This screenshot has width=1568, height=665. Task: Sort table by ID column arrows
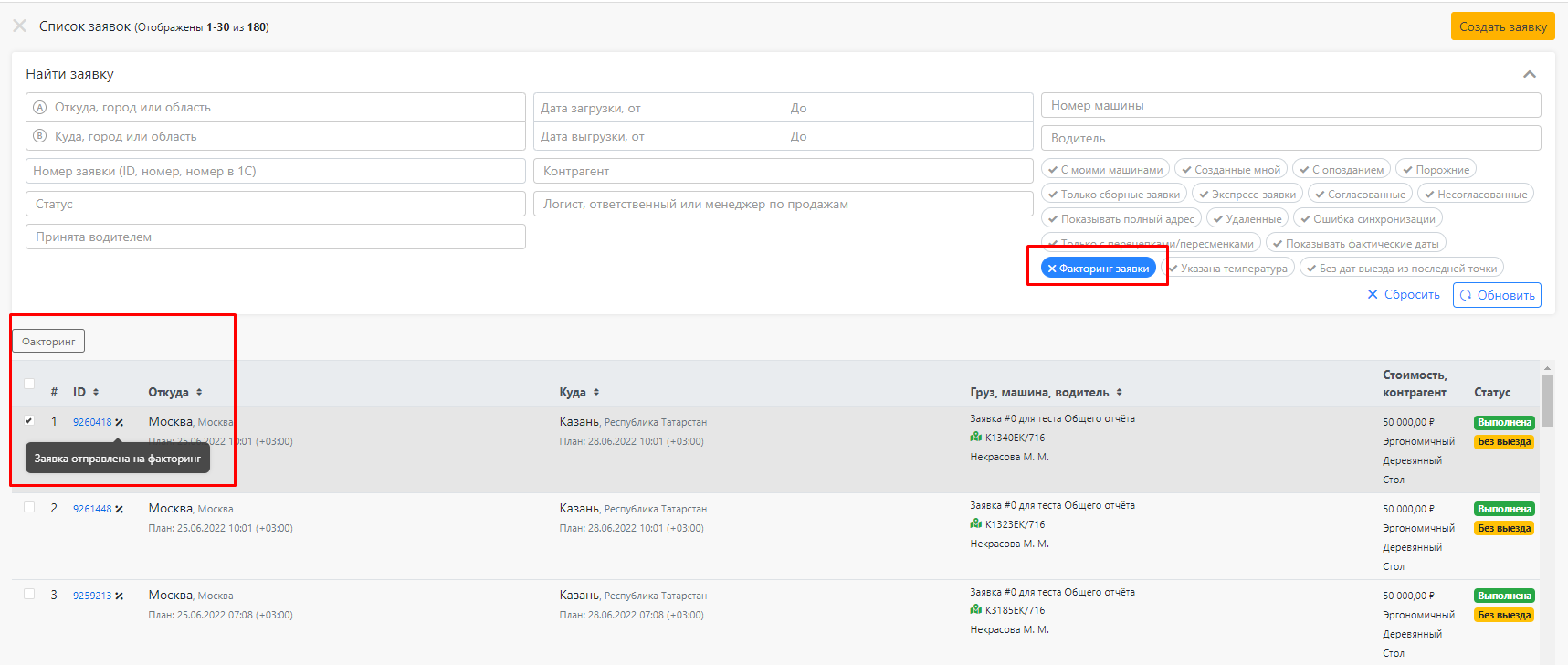[96, 392]
